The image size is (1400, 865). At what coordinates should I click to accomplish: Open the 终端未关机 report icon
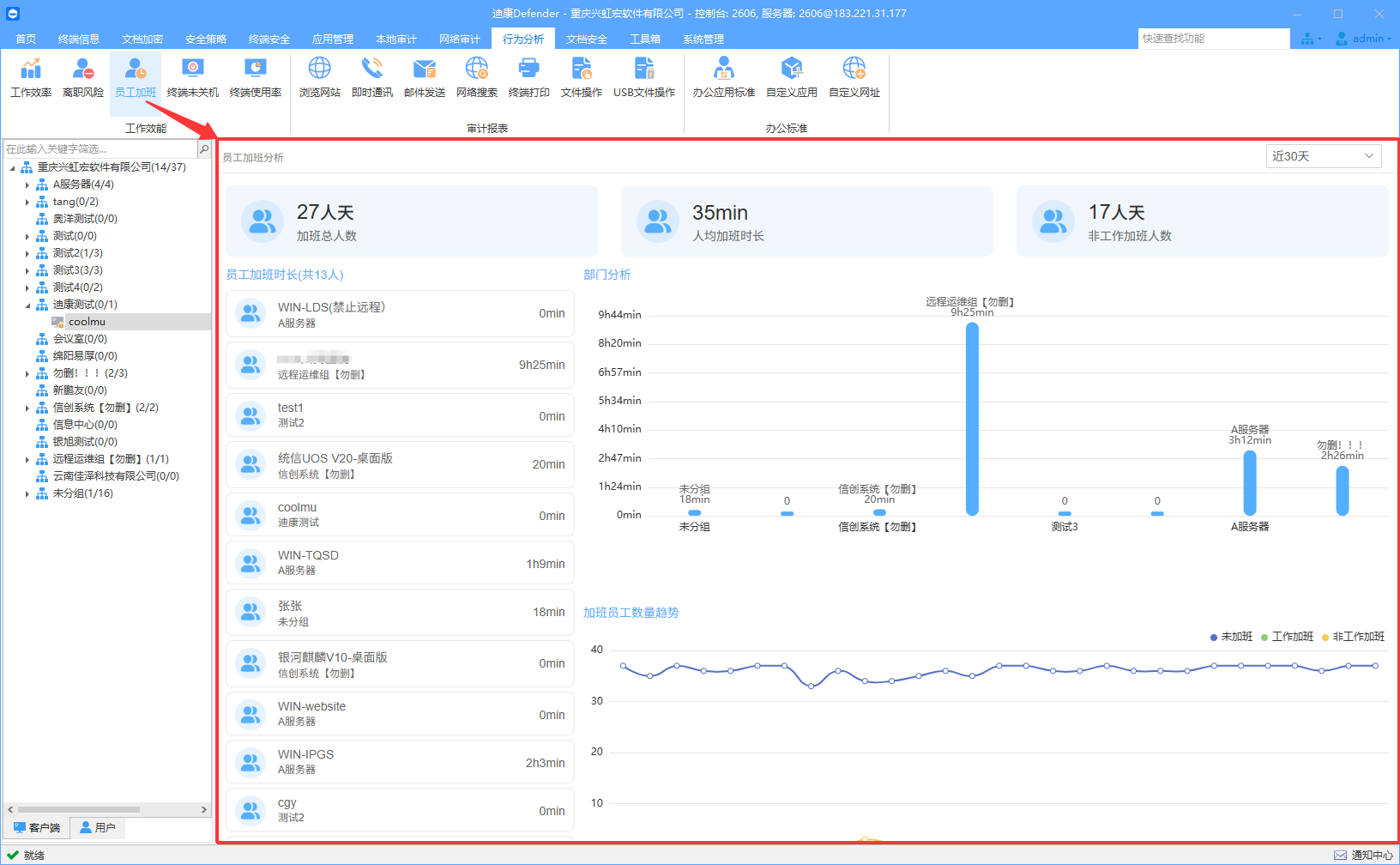point(193,77)
